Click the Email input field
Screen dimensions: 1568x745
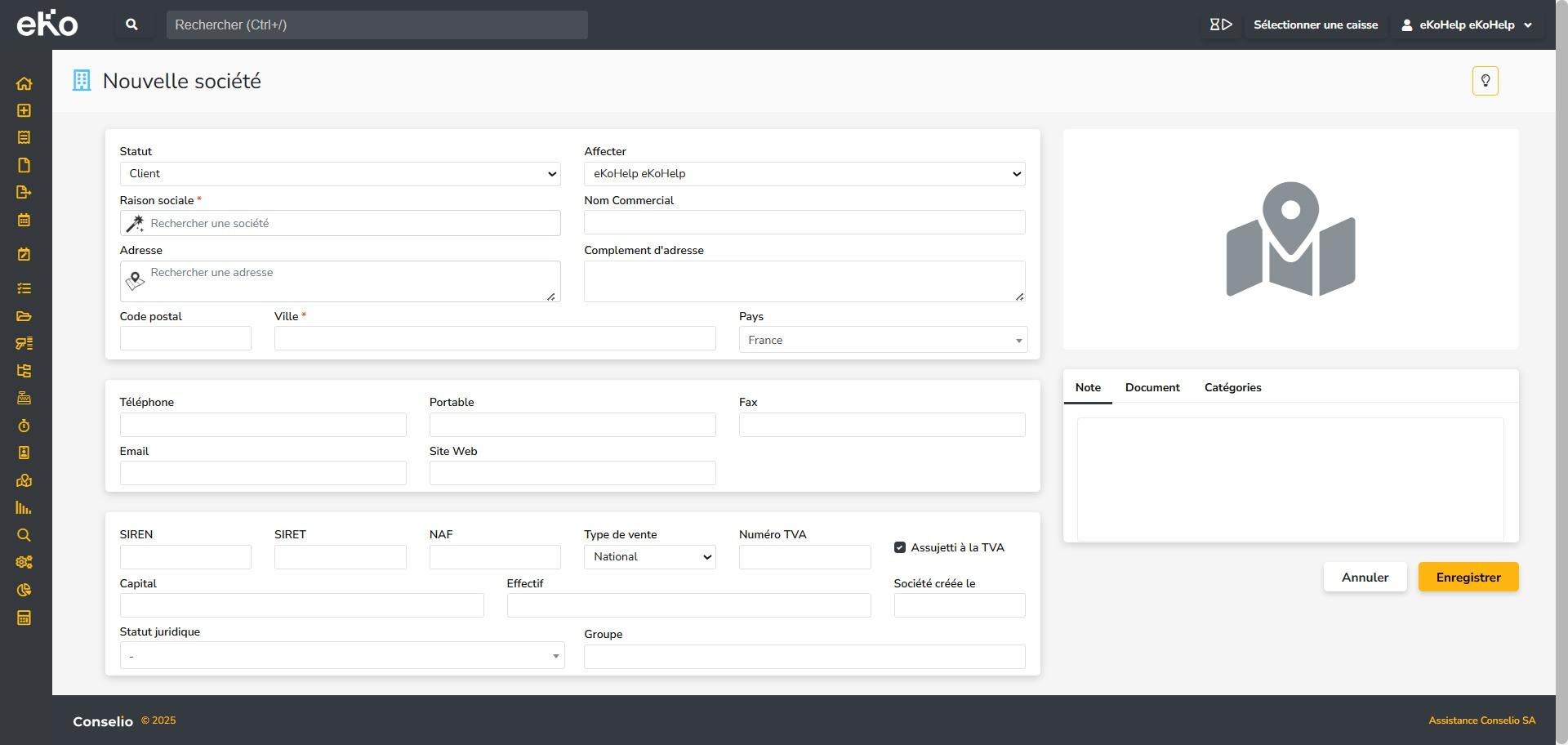262,473
